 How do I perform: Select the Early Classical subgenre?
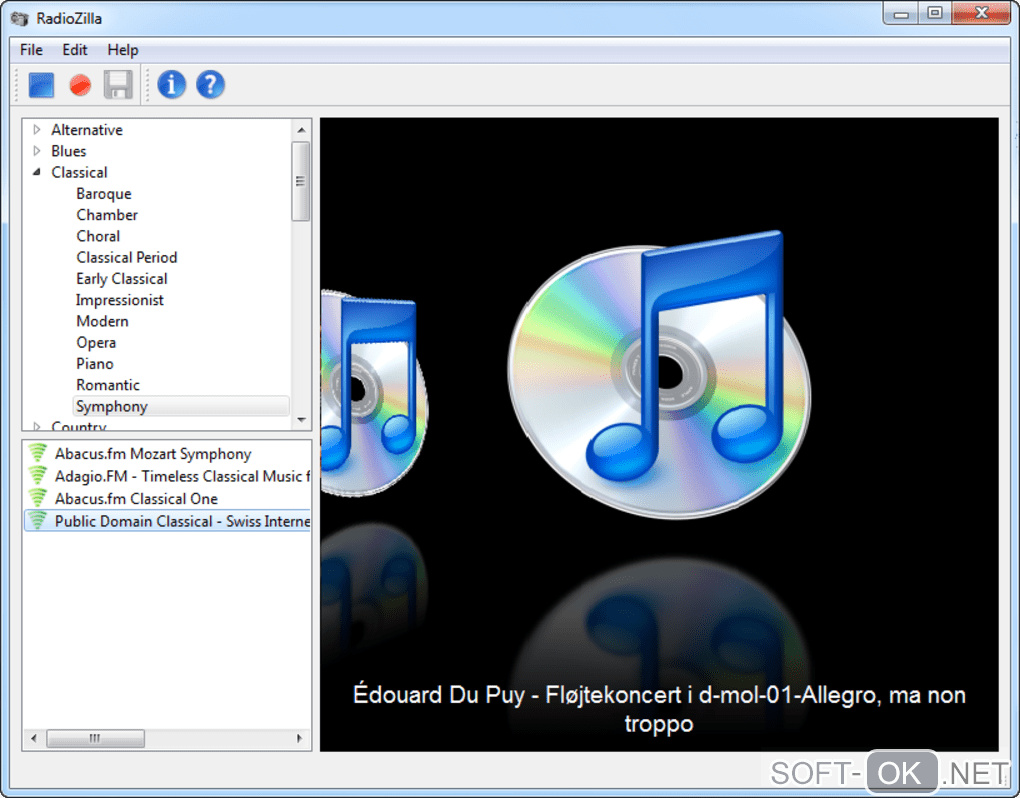click(122, 278)
